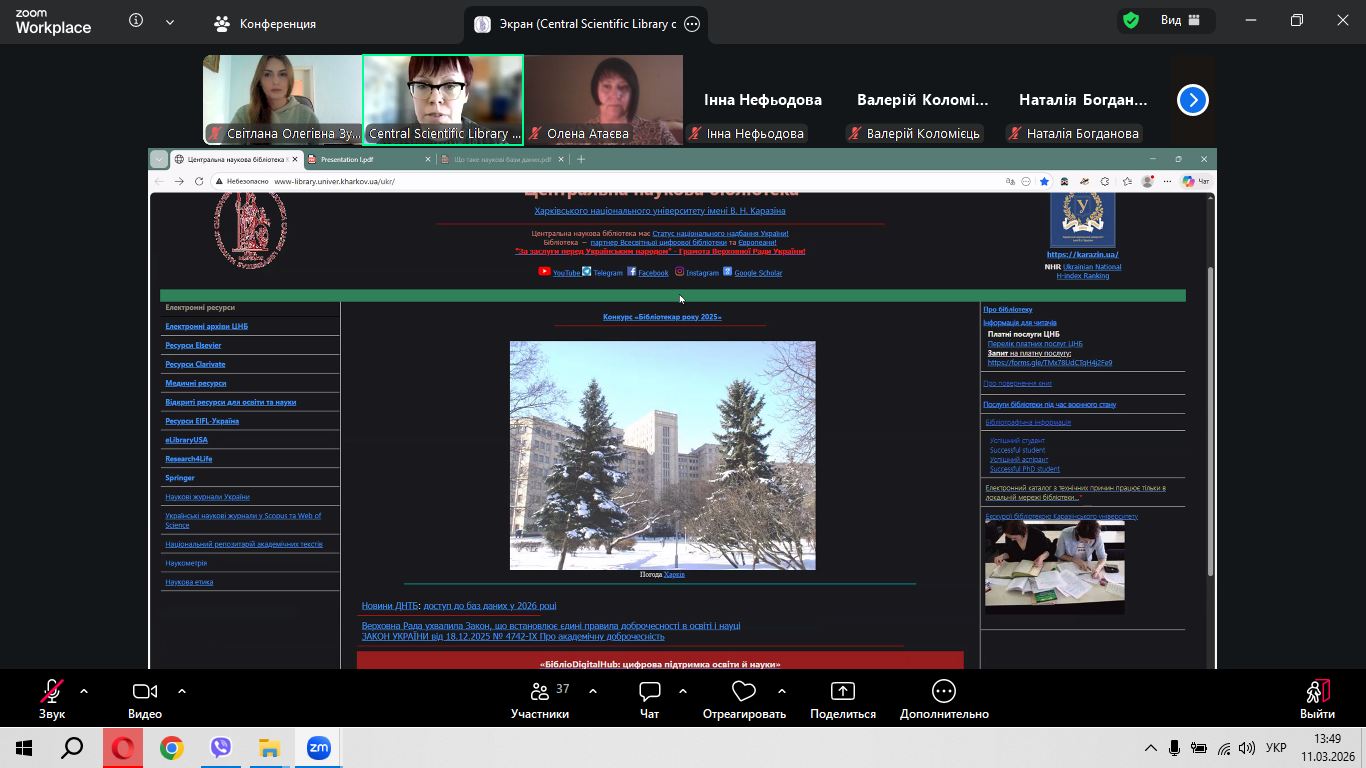Expand the arrow next to Участники
1366x768 pixels.
[593, 691]
